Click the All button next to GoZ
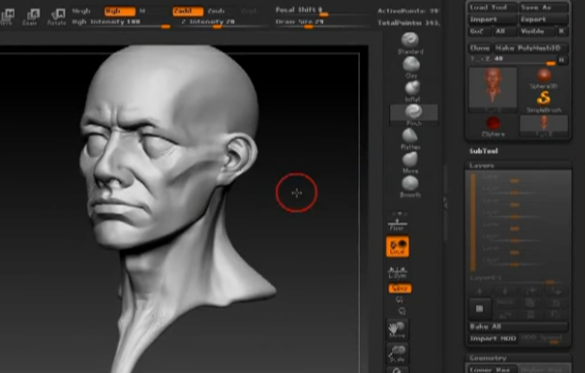Screen dimensions: 585x373 pos(504,31)
